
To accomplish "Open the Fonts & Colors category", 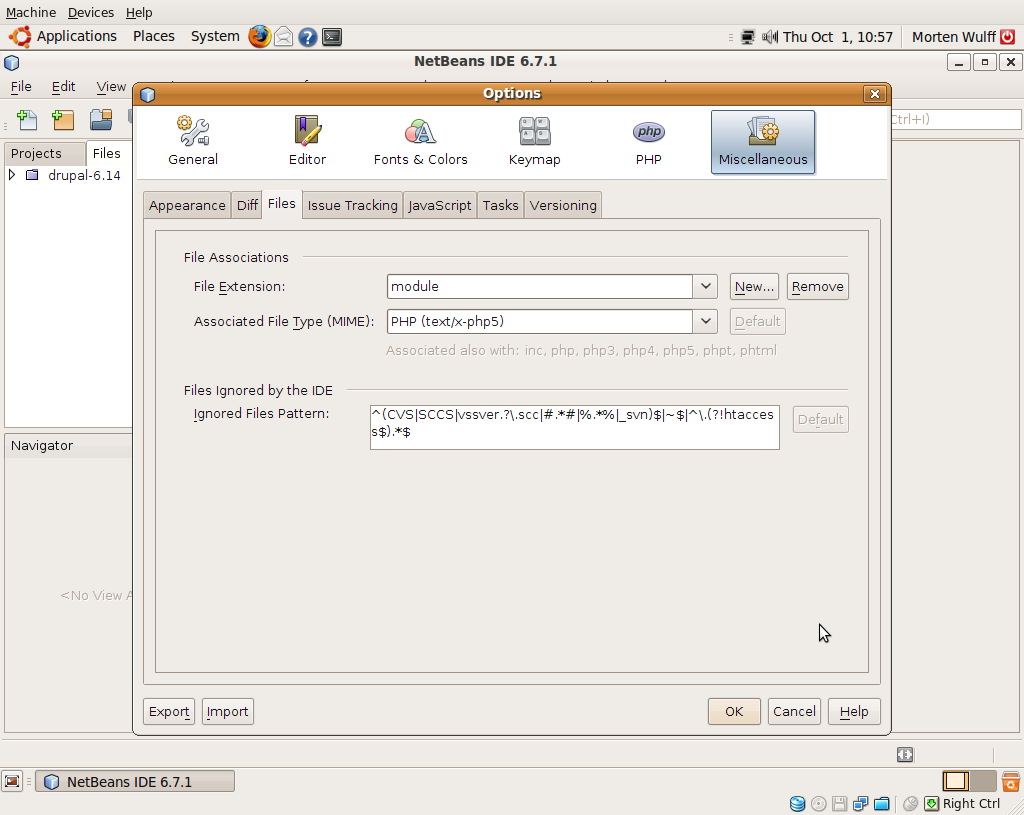I will [421, 141].
